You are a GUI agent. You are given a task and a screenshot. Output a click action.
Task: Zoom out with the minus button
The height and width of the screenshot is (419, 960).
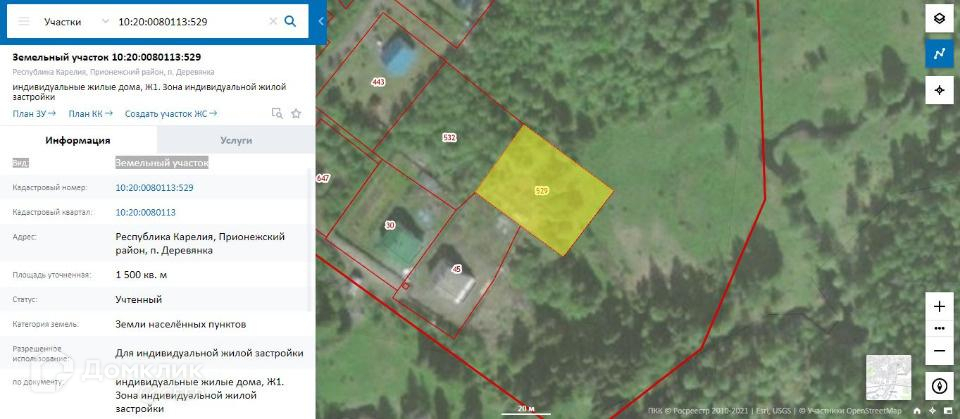(939, 352)
